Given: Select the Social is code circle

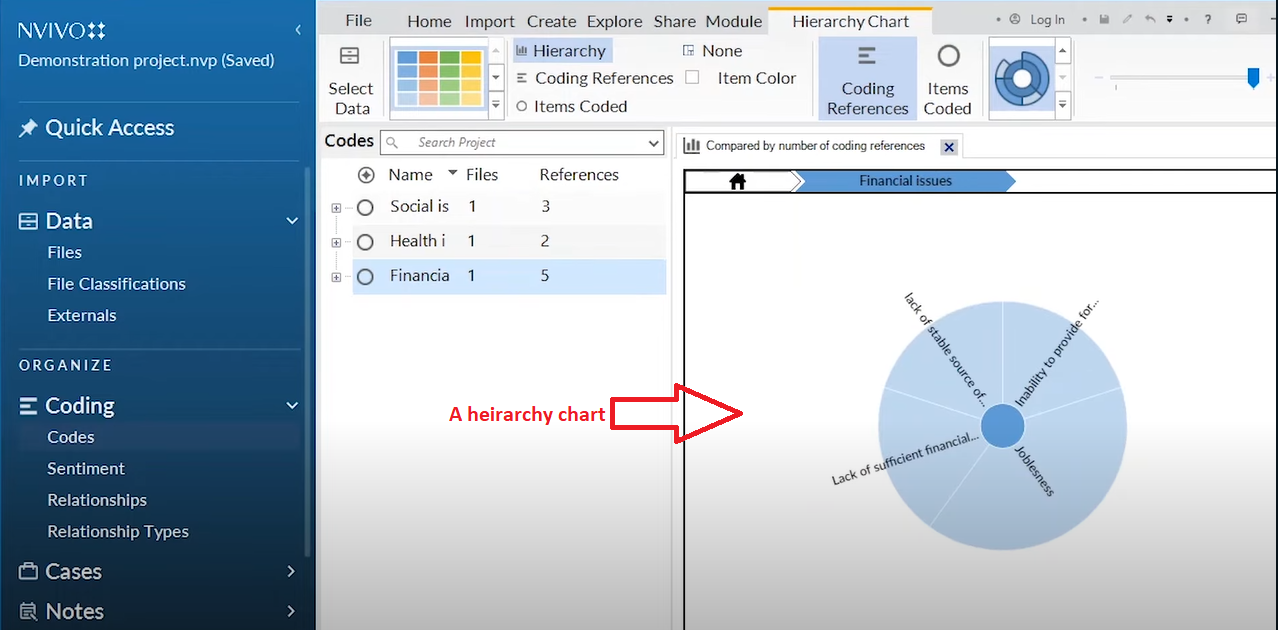Looking at the screenshot, I should coord(365,207).
